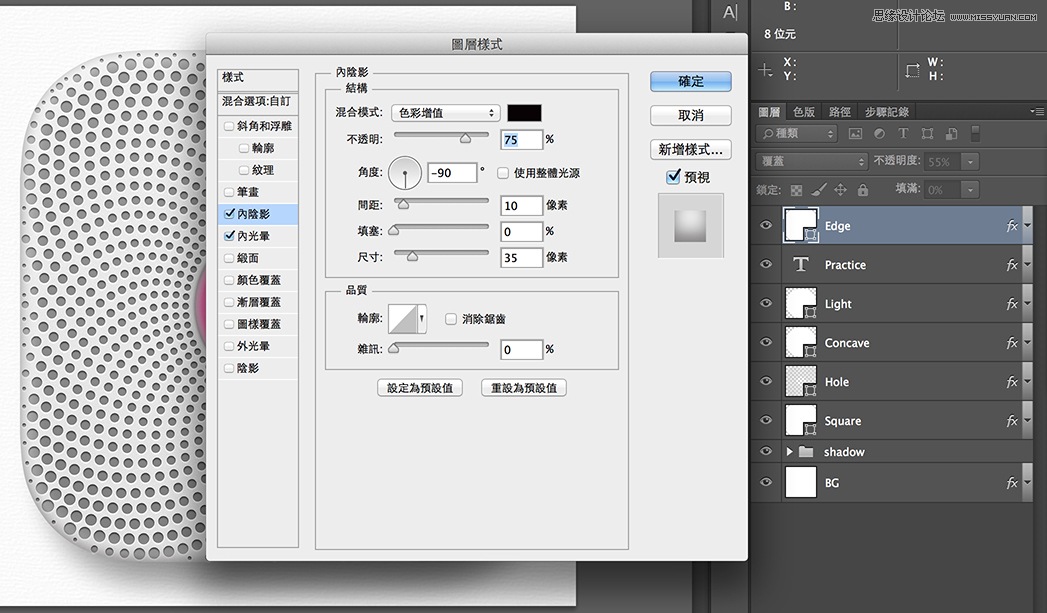Toggle Hole layer visibility
The image size is (1047, 613).
click(766, 381)
